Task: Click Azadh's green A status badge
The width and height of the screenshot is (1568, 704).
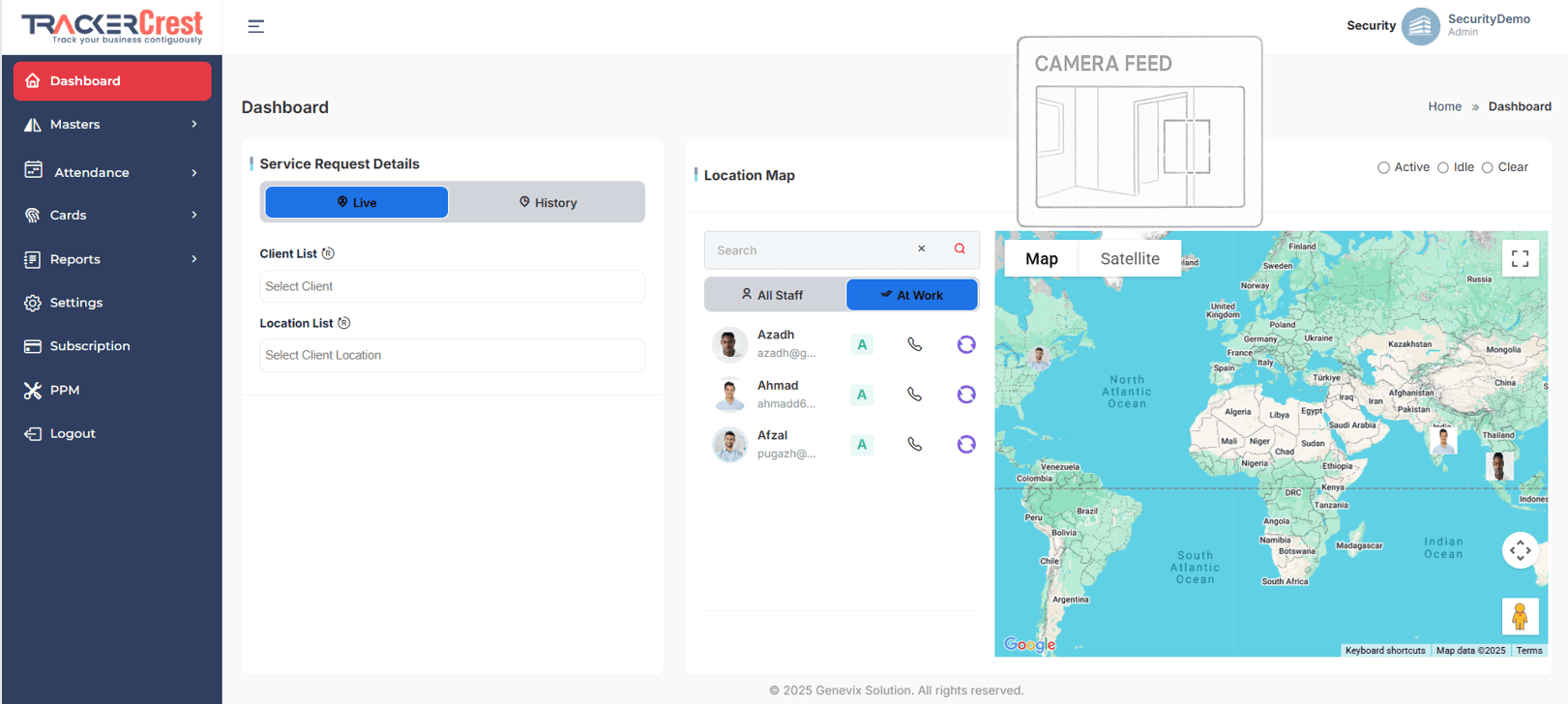Action: [862, 344]
